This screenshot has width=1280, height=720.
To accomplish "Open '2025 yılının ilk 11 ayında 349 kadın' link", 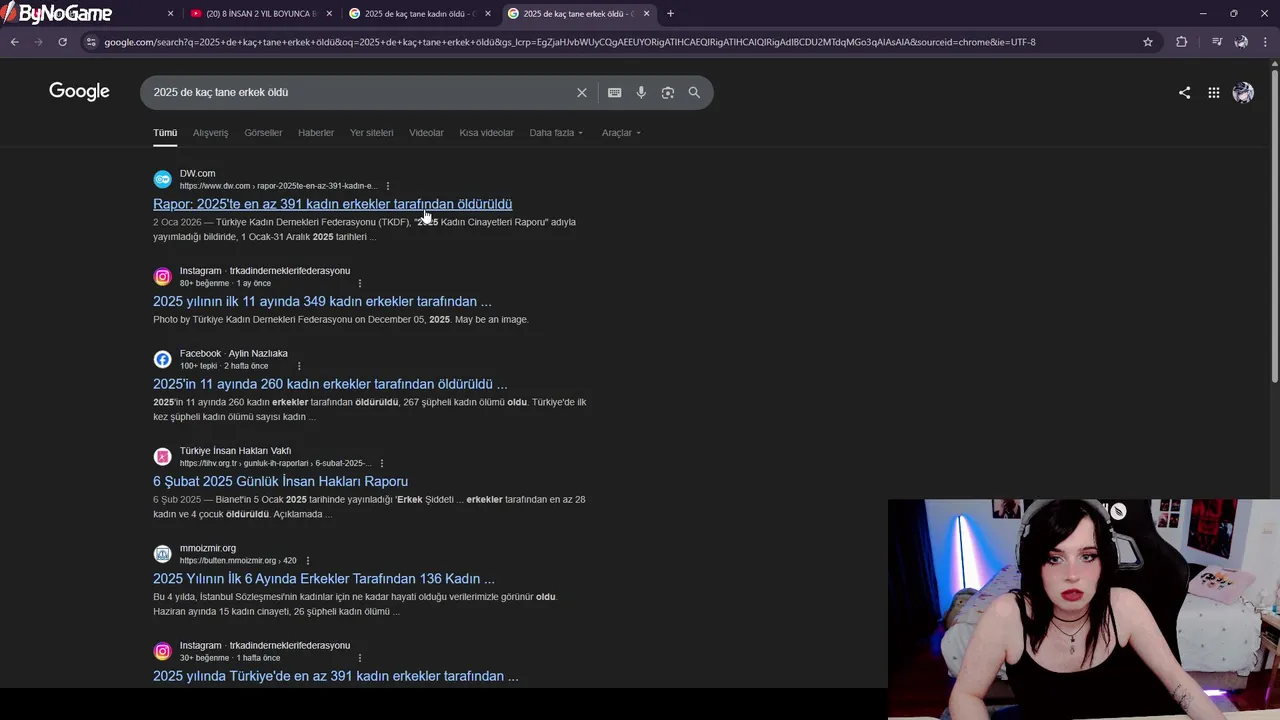I will (322, 301).
